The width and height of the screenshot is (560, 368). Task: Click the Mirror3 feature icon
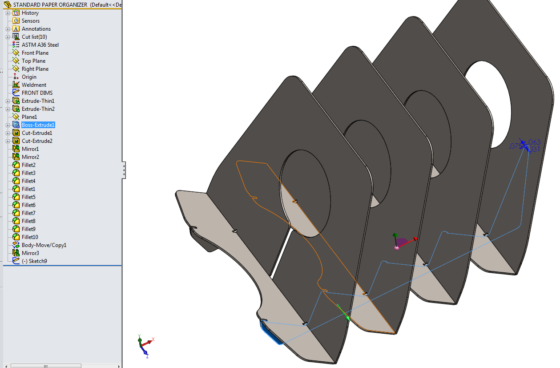[x=16, y=253]
